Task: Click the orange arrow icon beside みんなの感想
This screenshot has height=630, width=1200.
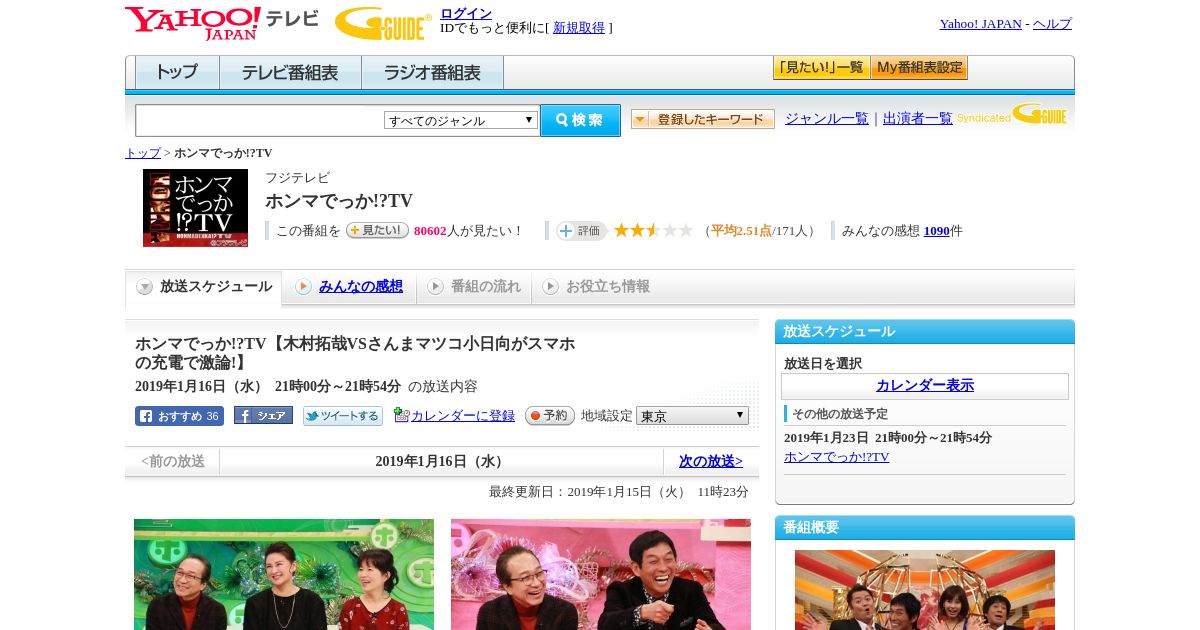Action: pyautogui.click(x=303, y=287)
